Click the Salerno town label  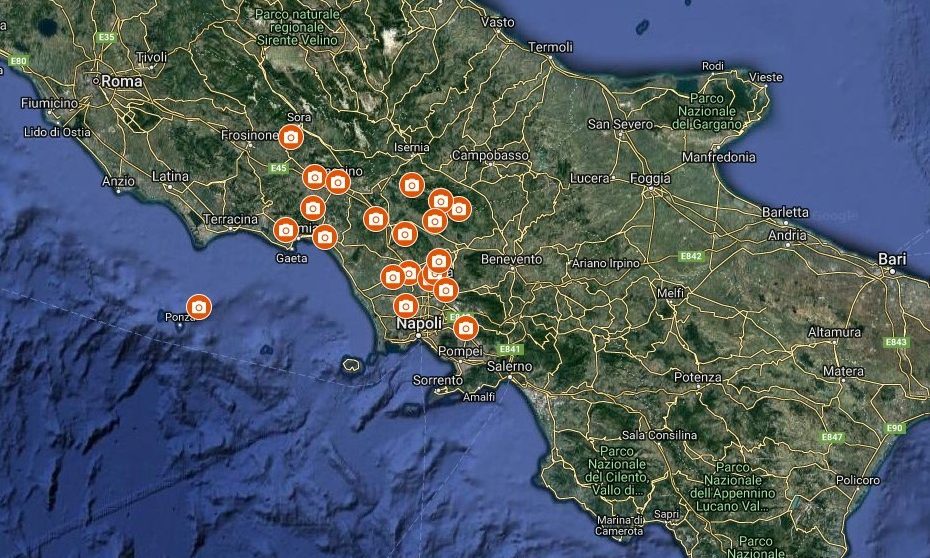point(509,366)
